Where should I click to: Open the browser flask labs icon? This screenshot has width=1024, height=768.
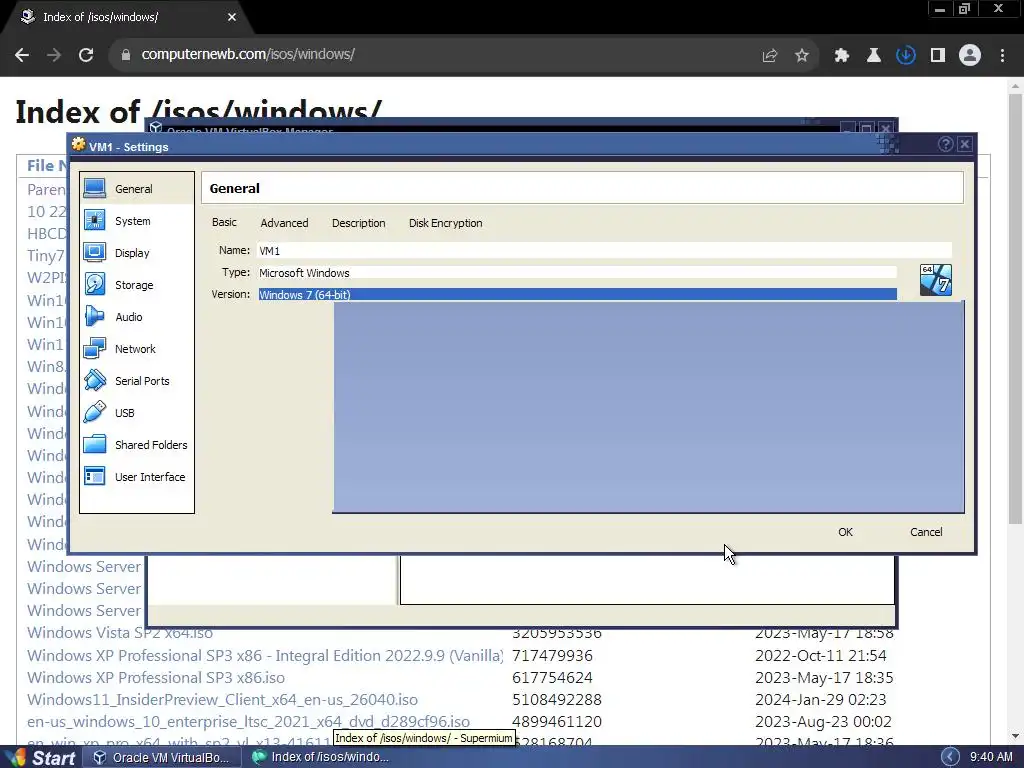tap(874, 56)
